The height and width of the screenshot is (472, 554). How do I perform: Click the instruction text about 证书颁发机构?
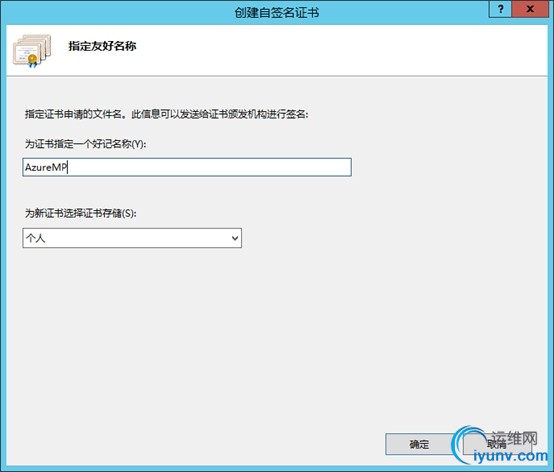(166, 114)
